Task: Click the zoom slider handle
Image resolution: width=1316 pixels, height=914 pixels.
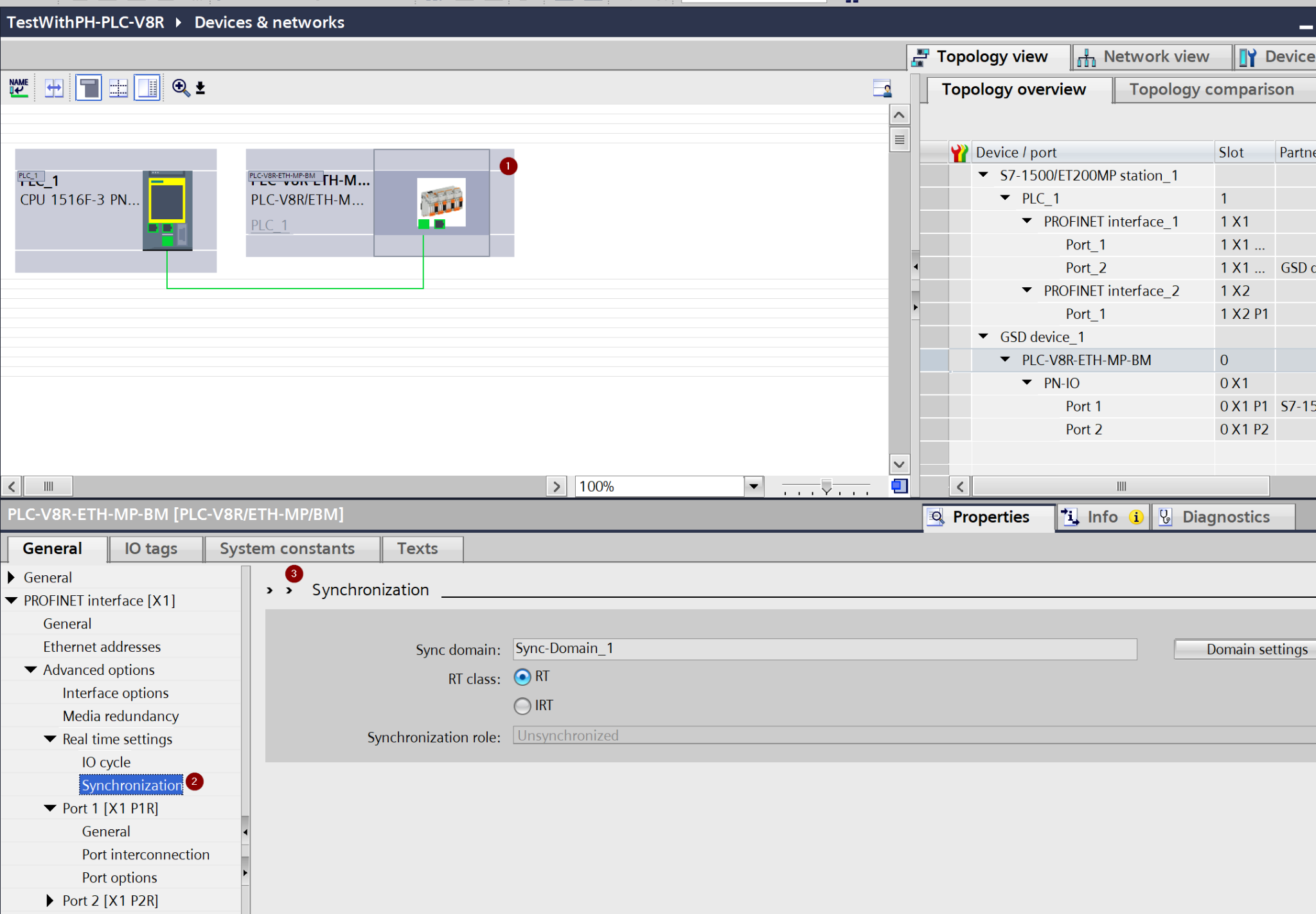Action: tap(826, 487)
